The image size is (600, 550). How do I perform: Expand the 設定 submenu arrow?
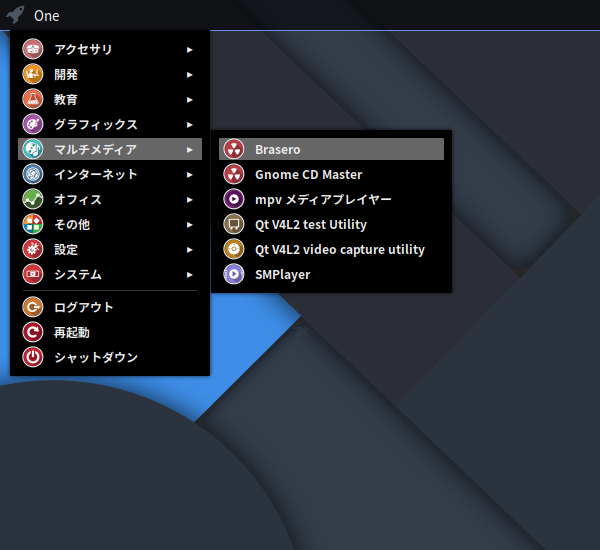click(x=189, y=250)
